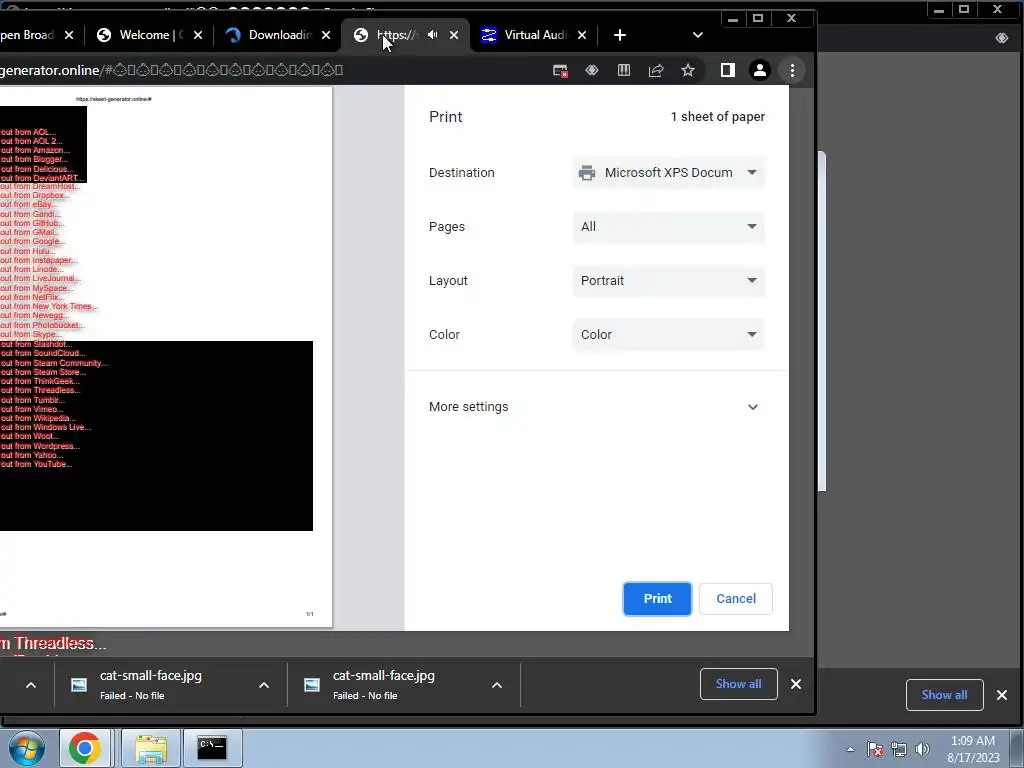
Task: Click the share page icon
Action: click(x=656, y=71)
